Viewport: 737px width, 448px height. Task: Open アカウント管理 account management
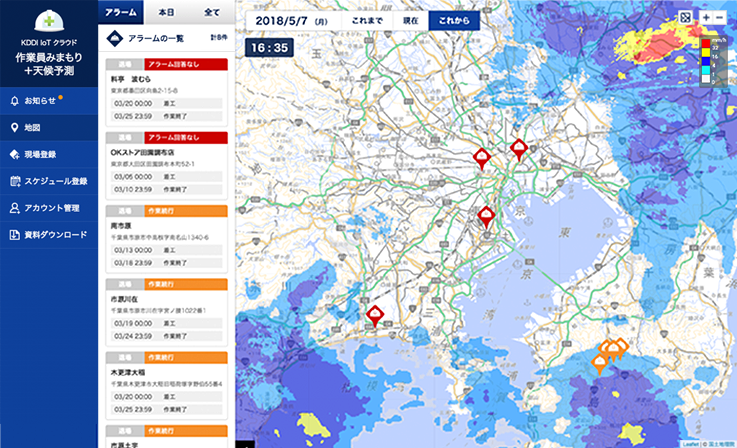[49, 208]
